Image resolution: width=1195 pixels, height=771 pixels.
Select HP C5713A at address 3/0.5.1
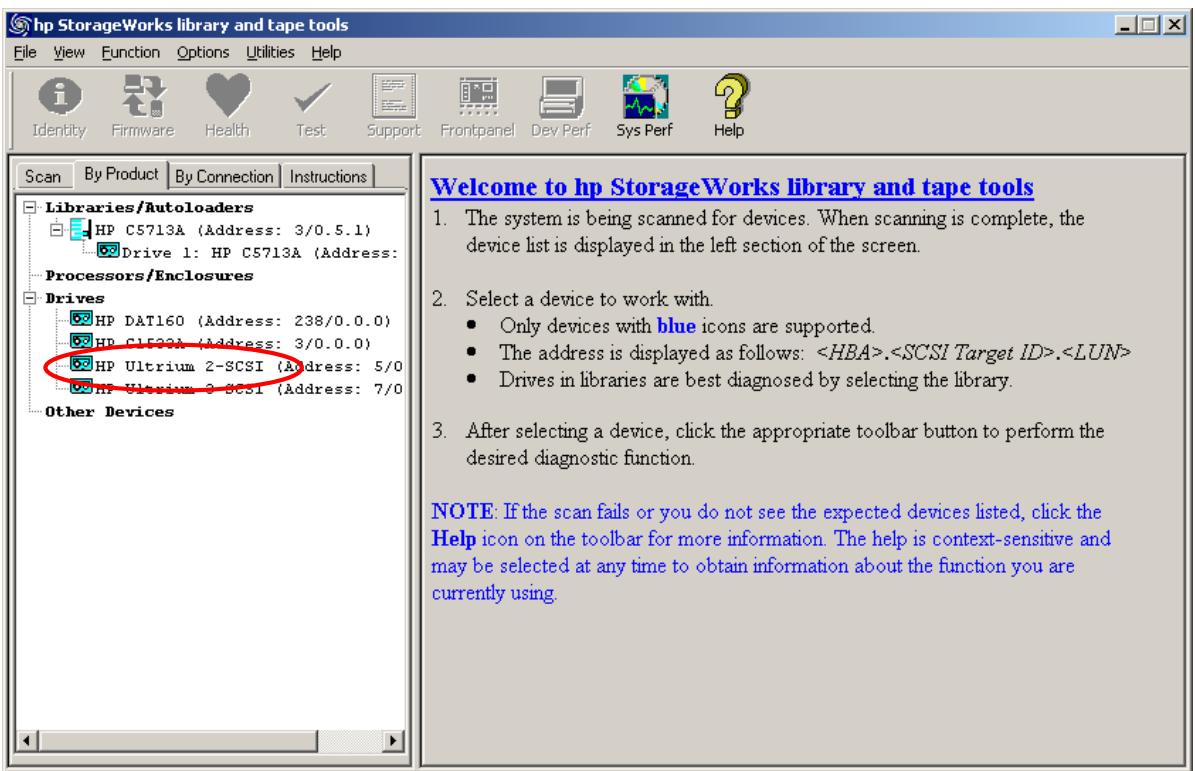(x=232, y=230)
